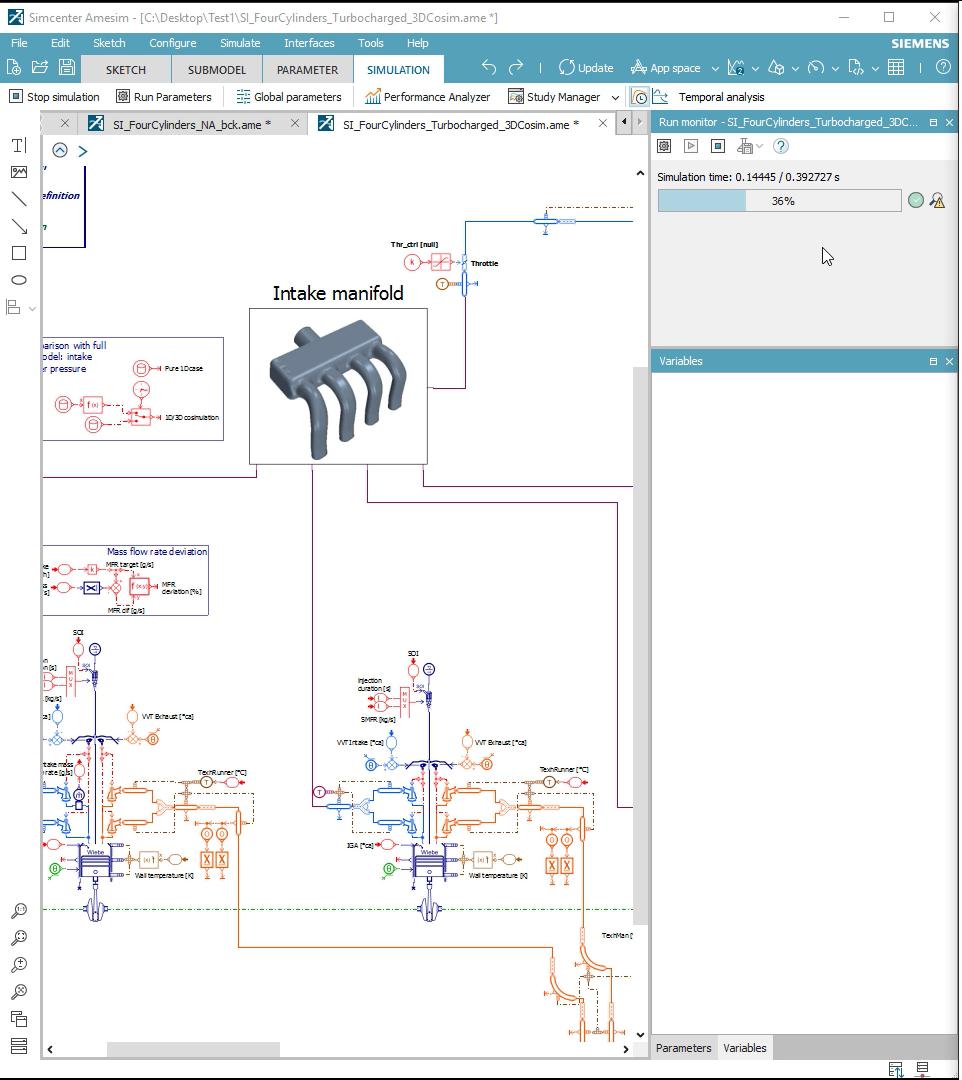The width and height of the screenshot is (962, 1080).
Task: Click the Run monitor start simulation icon
Action: [691, 146]
